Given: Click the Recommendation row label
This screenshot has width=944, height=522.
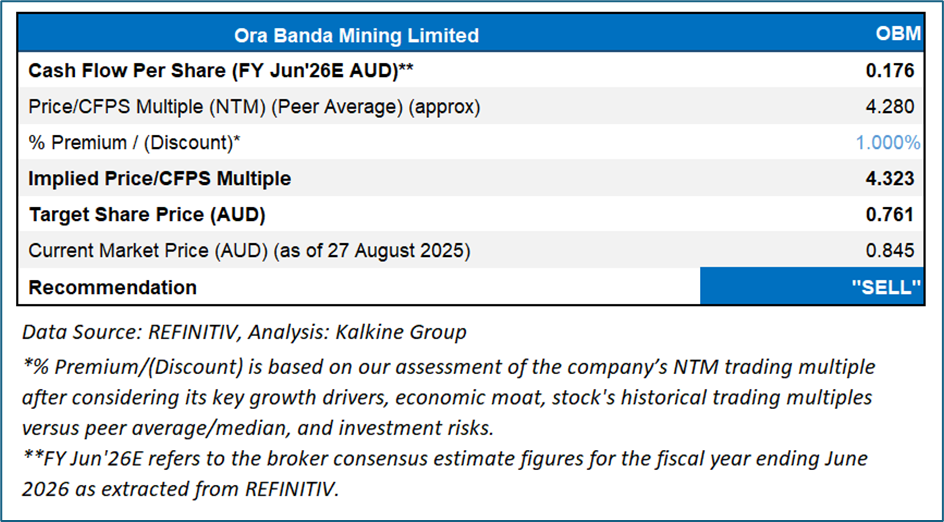Looking at the screenshot, I should click(x=113, y=287).
